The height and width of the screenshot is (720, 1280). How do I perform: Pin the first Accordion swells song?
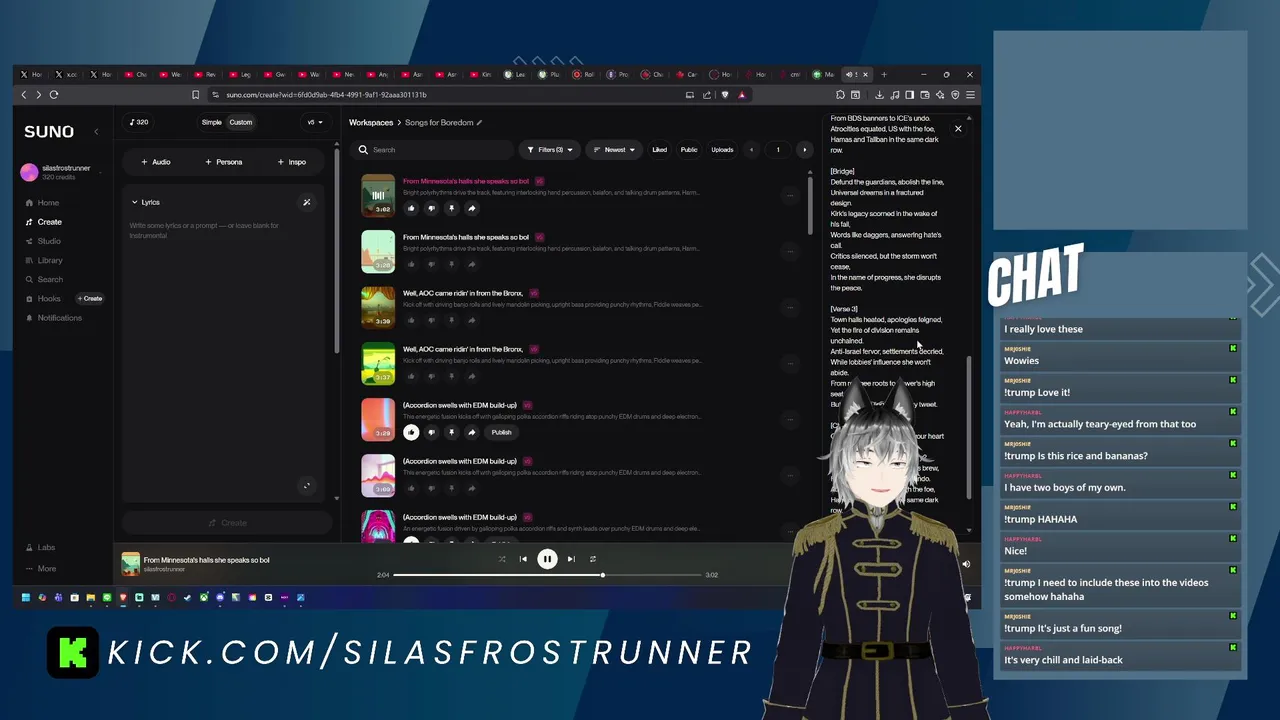(451, 432)
